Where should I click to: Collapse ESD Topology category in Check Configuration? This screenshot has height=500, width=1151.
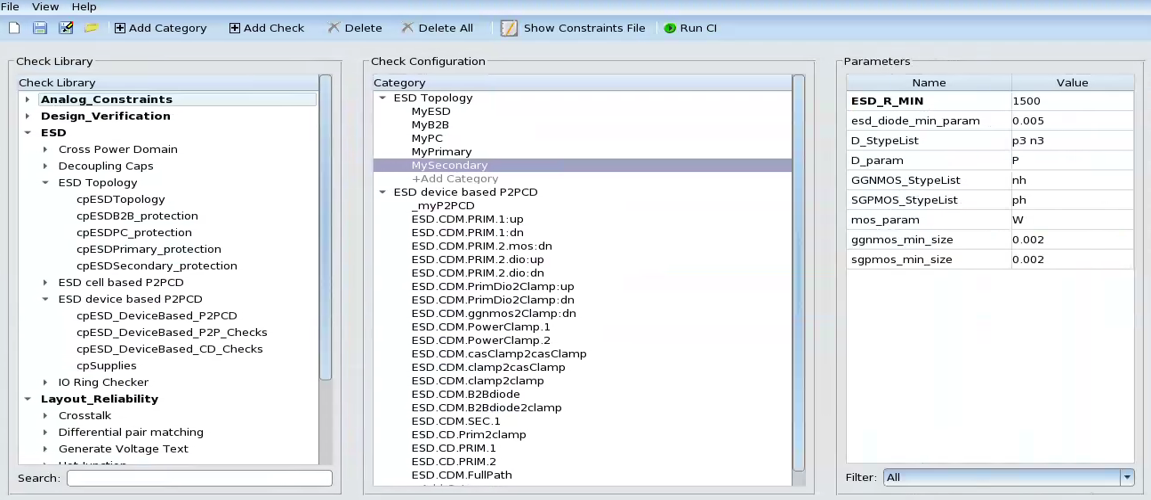(x=382, y=98)
